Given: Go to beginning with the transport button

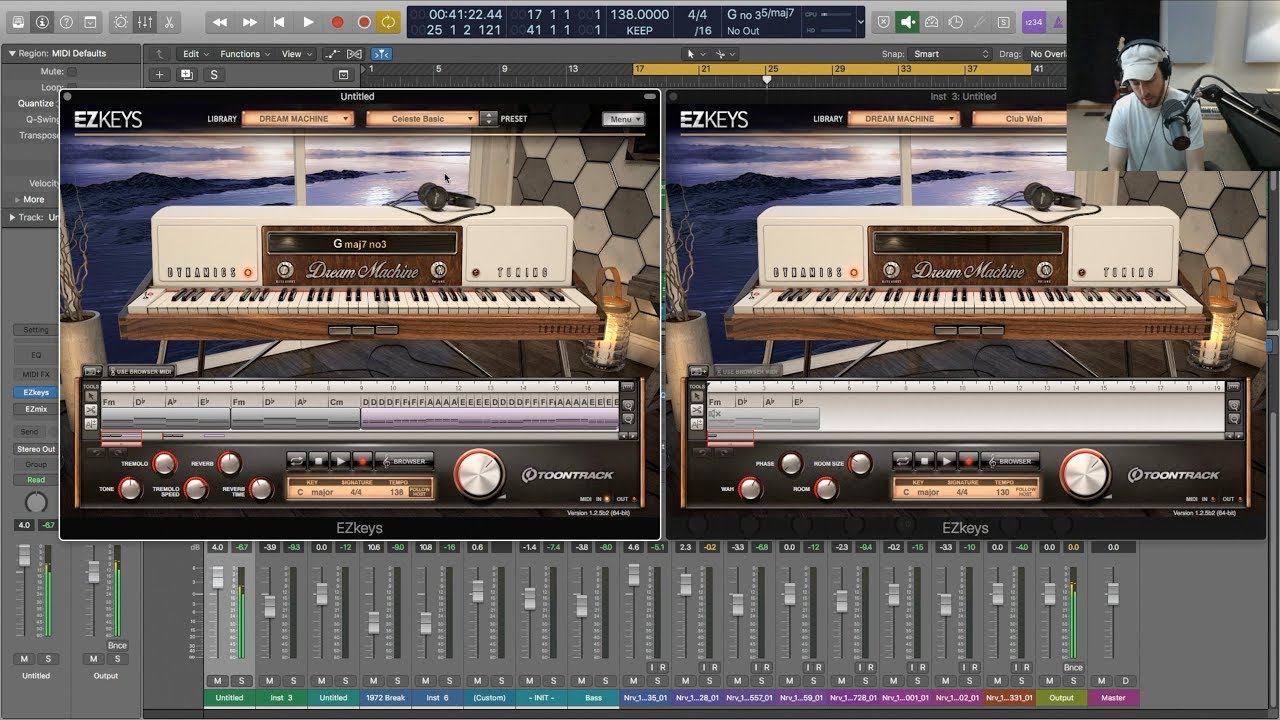Looking at the screenshot, I should click(x=279, y=21).
